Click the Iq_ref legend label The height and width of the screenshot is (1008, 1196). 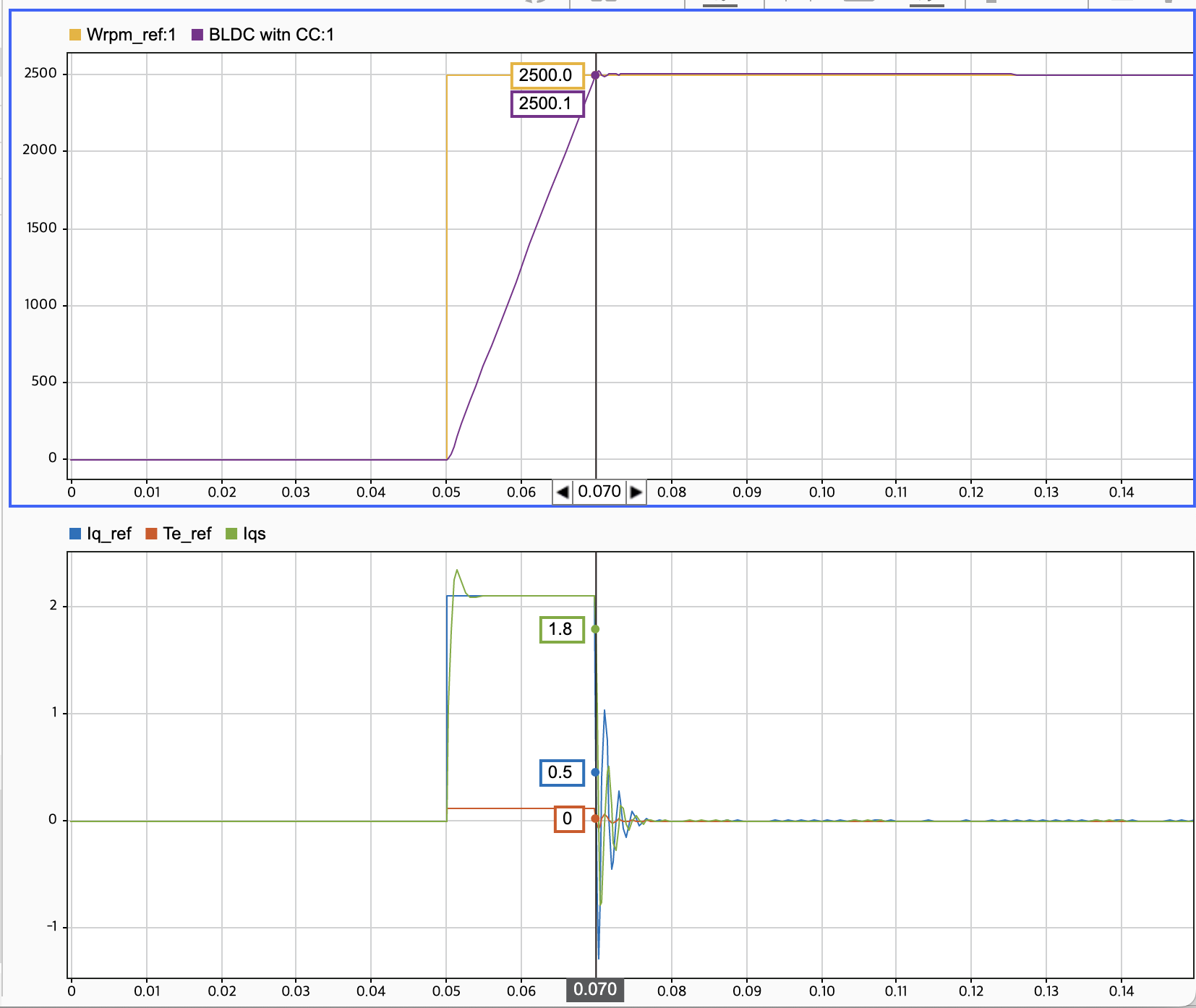click(109, 534)
